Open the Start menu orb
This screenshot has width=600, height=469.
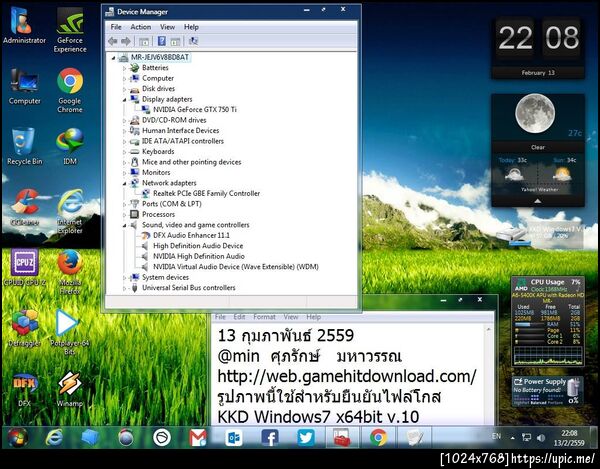click(x=17, y=437)
